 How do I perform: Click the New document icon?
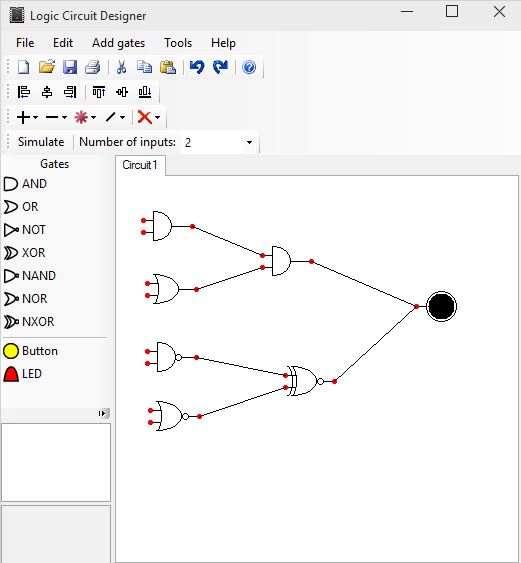[x=24, y=67]
